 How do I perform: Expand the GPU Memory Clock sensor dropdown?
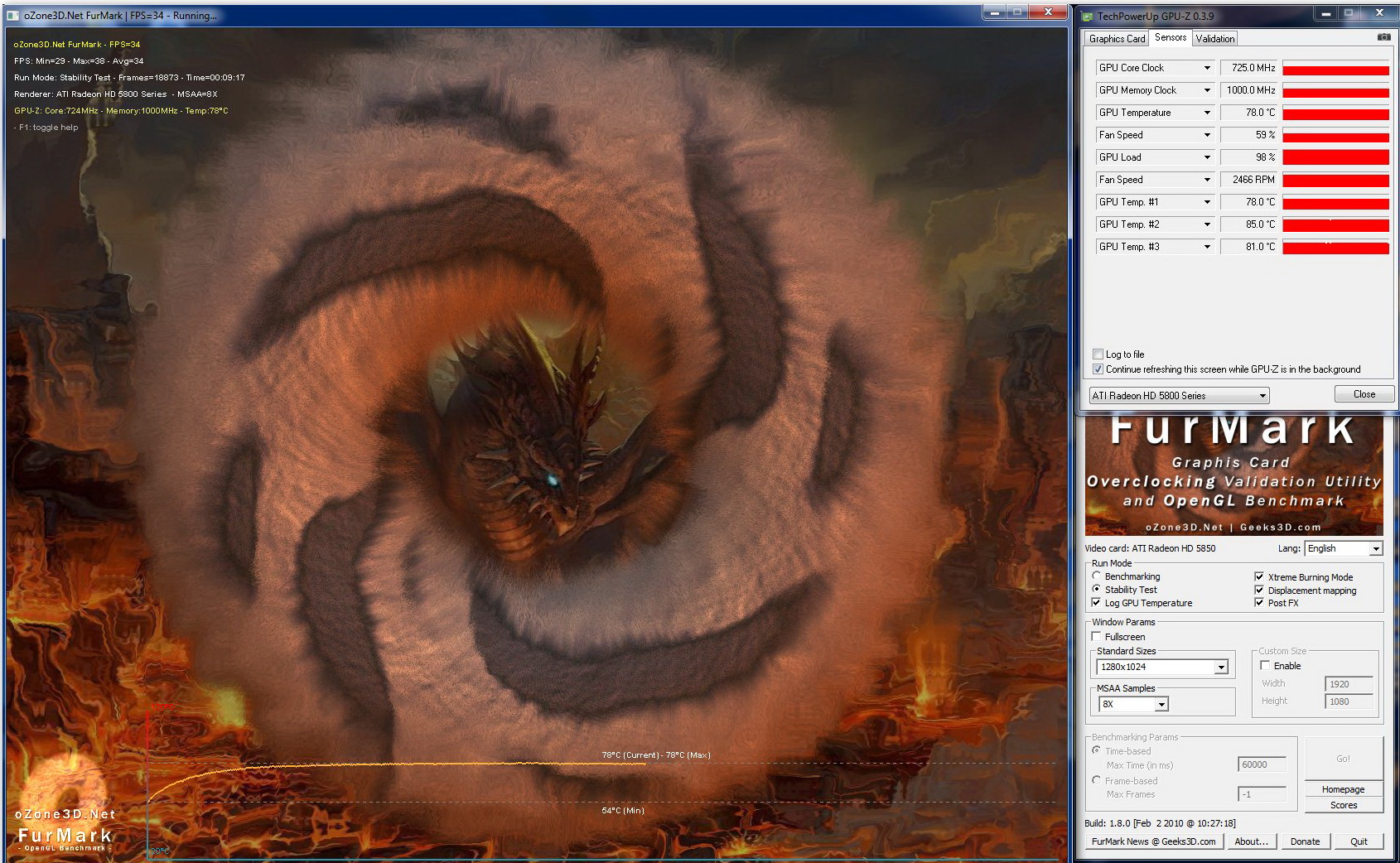[x=1207, y=90]
